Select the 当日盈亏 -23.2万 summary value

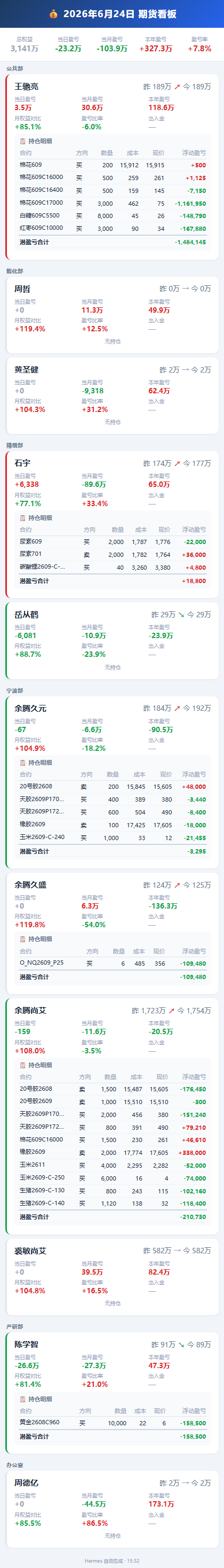coord(68,49)
